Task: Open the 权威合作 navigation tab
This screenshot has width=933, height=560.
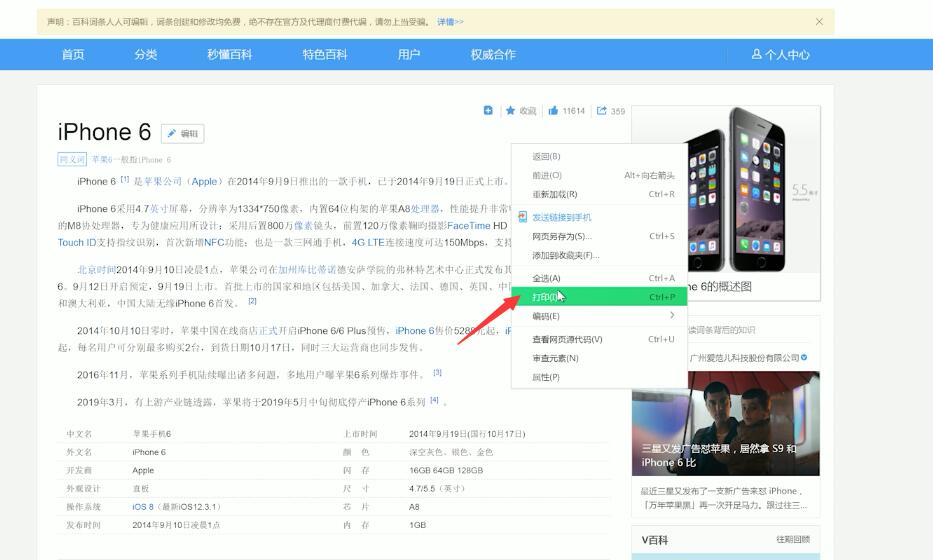Action: [493, 54]
